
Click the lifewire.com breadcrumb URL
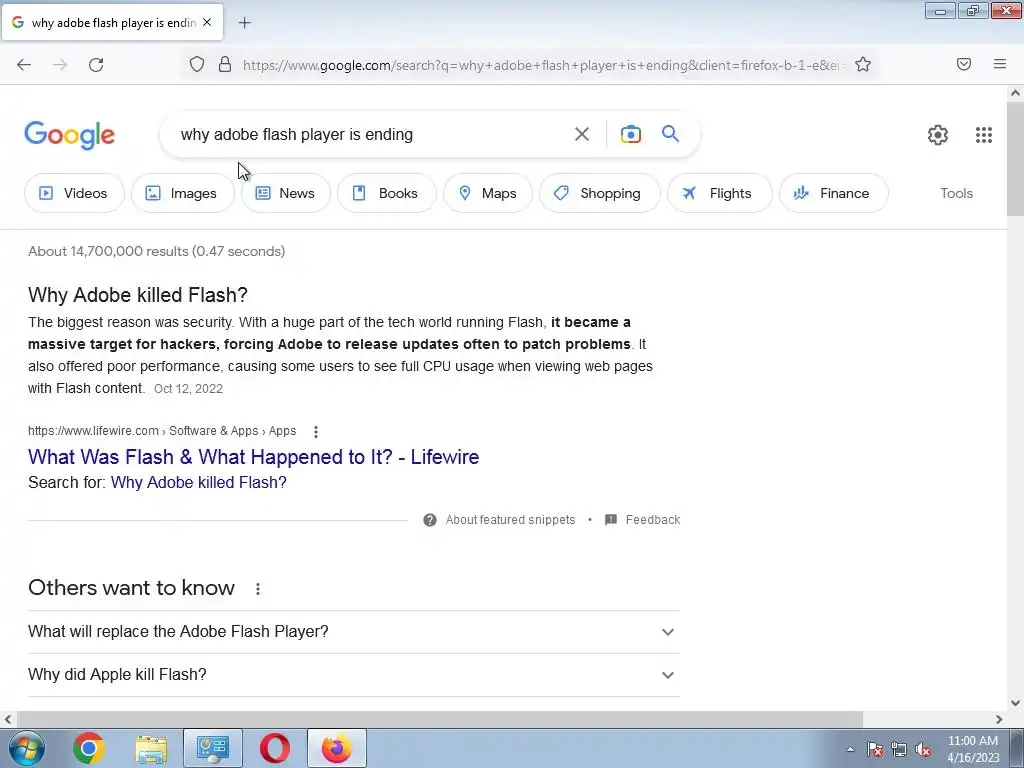[162, 431]
